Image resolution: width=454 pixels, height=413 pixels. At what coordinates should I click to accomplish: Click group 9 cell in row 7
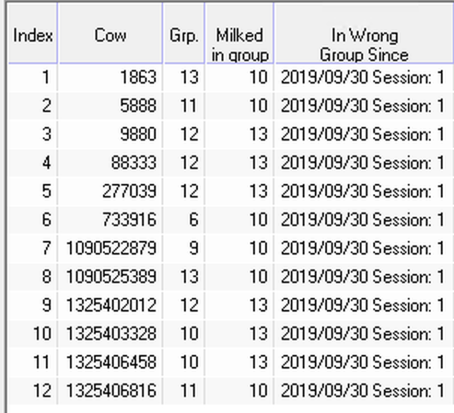184,248
